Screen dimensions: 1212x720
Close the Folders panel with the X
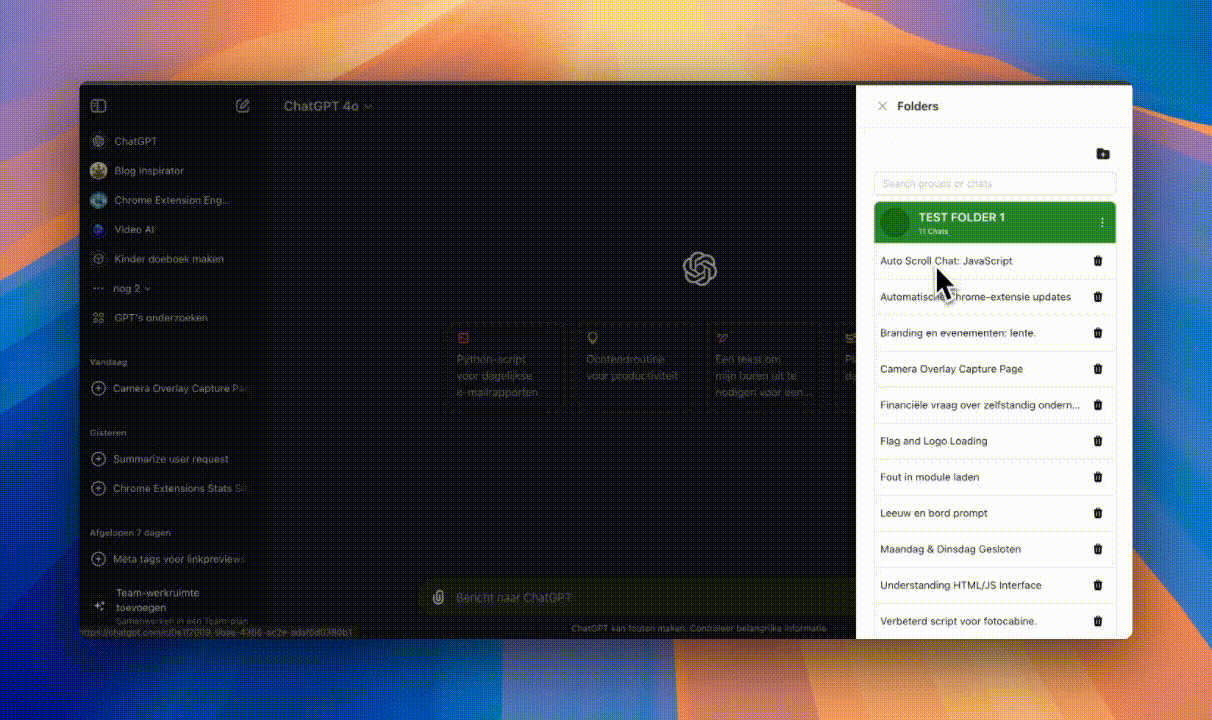click(883, 106)
